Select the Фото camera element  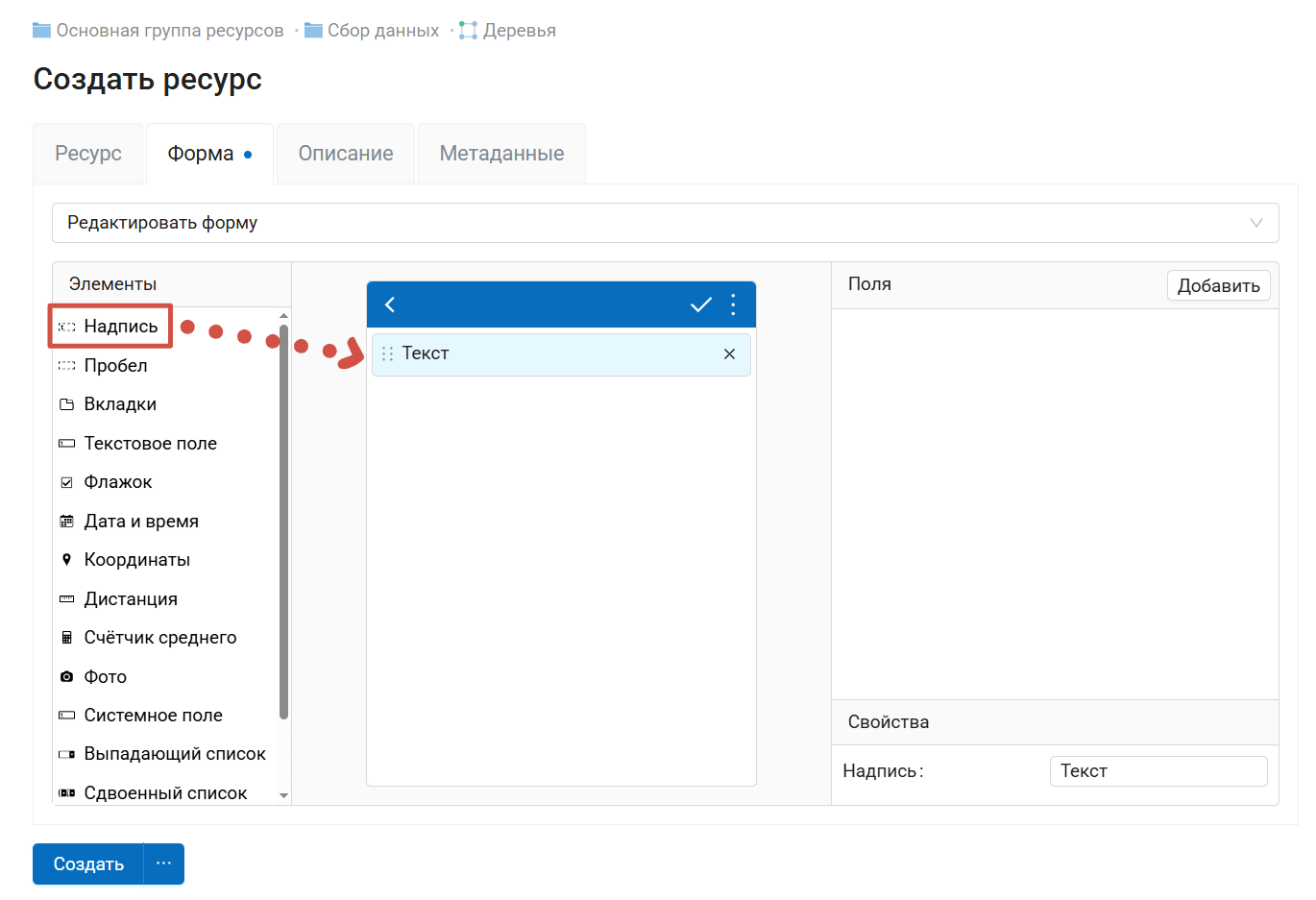[105, 677]
